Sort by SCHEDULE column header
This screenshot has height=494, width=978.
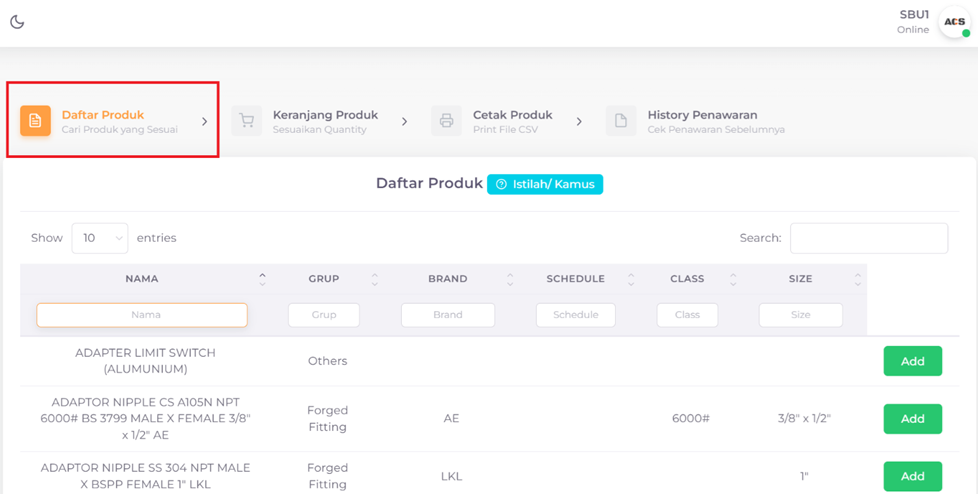(x=575, y=279)
